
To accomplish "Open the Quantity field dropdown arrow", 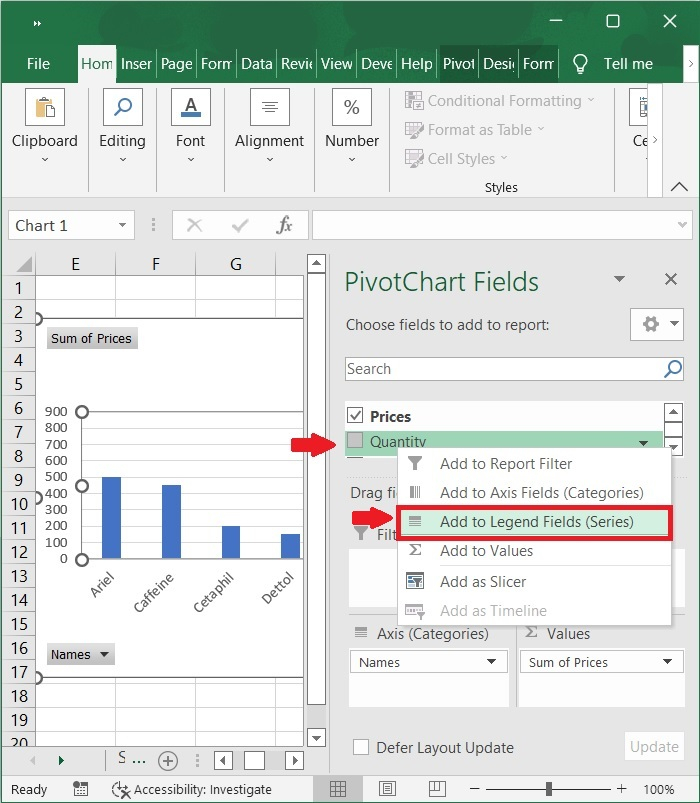I will tap(644, 443).
